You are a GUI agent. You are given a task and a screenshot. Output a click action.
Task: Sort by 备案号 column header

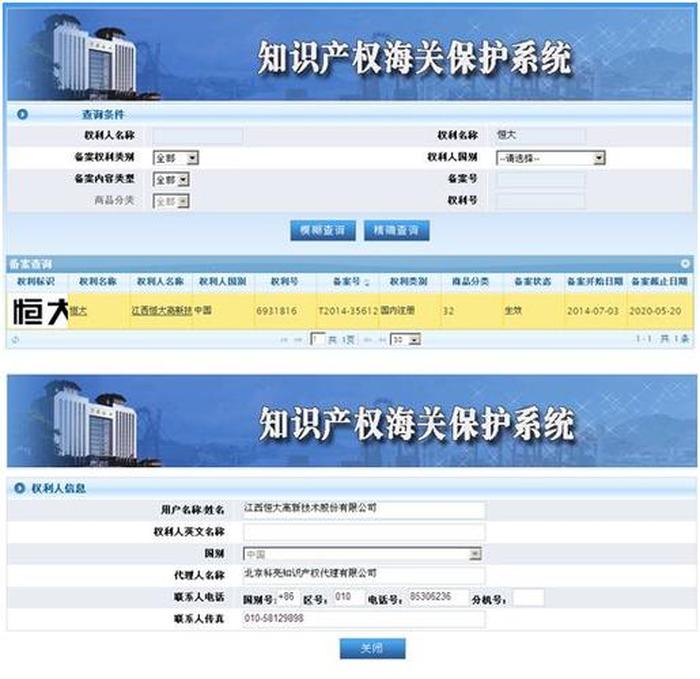coord(347,282)
